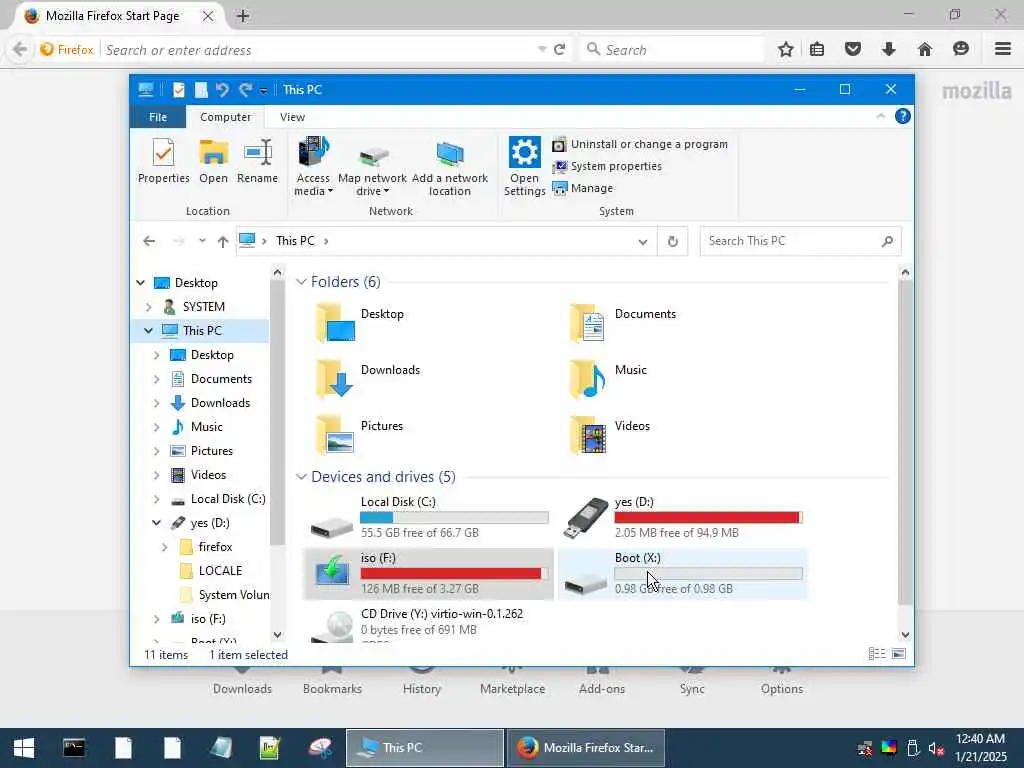Image resolution: width=1024 pixels, height=768 pixels.
Task: Expand SYSTEM in the navigation tree
Action: pyautogui.click(x=148, y=307)
